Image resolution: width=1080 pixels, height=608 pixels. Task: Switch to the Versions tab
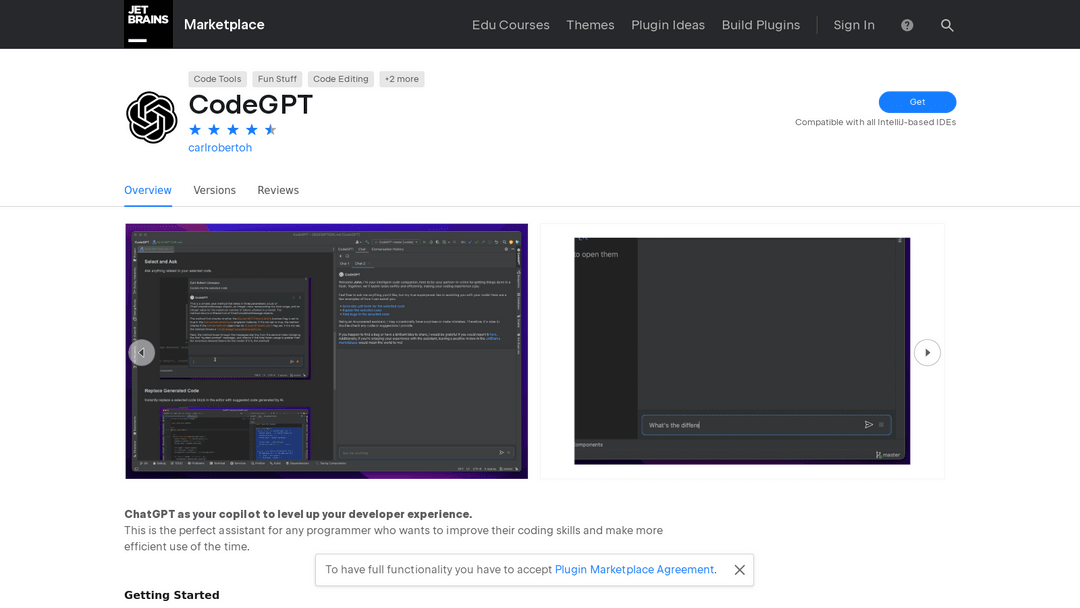pos(214,190)
